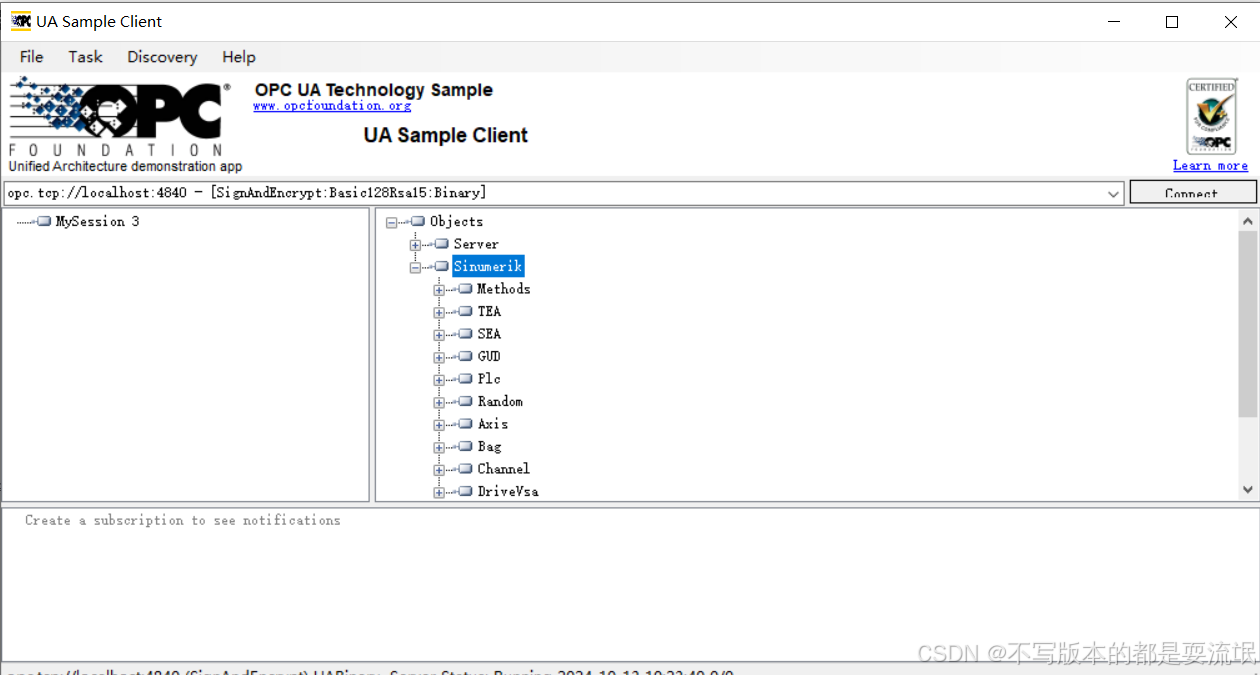Click the Connect button
Viewport: 1260px width, 675px height.
coord(1193,192)
